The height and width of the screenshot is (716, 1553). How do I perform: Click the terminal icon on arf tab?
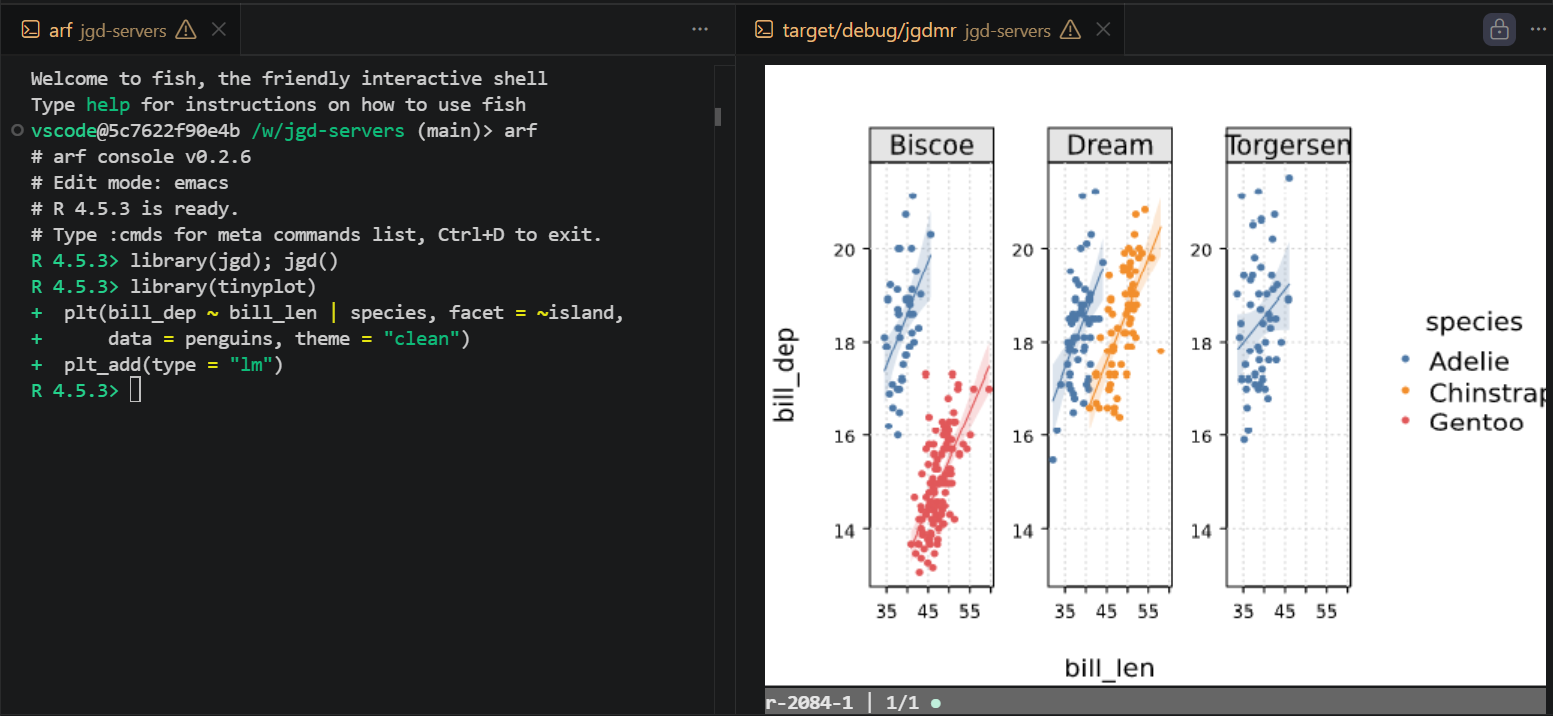pyautogui.click(x=31, y=30)
